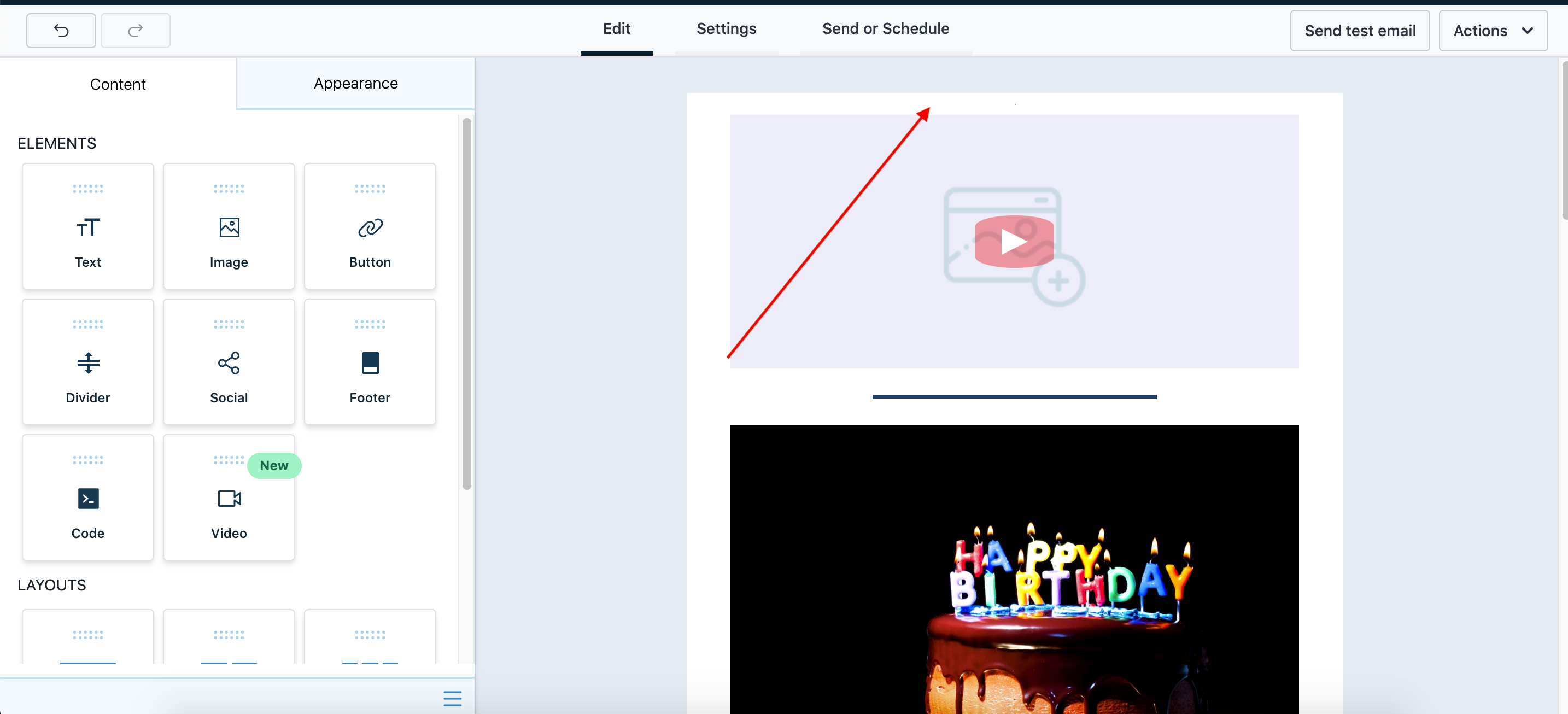
Task: Pick the Footer element tile
Action: (x=370, y=362)
